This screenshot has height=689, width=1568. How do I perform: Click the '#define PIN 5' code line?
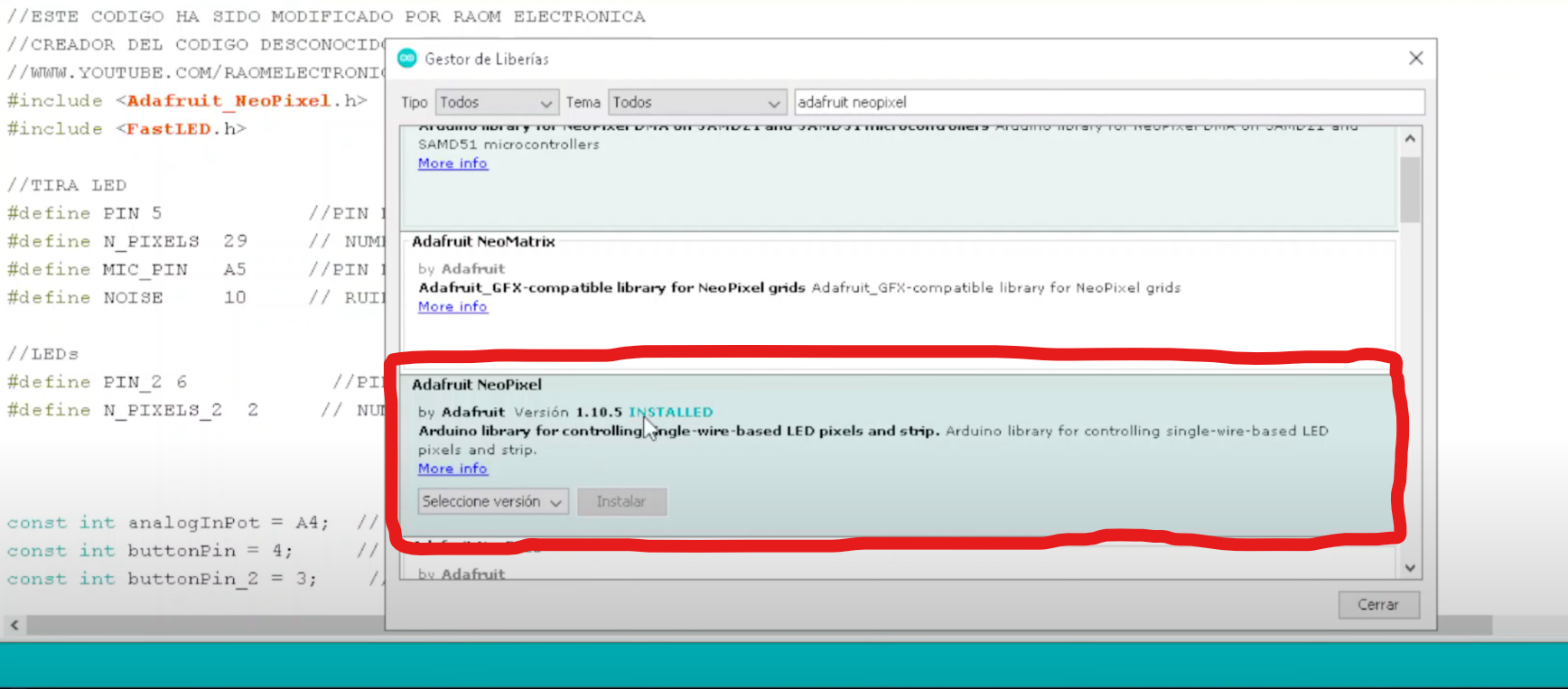pos(84,213)
